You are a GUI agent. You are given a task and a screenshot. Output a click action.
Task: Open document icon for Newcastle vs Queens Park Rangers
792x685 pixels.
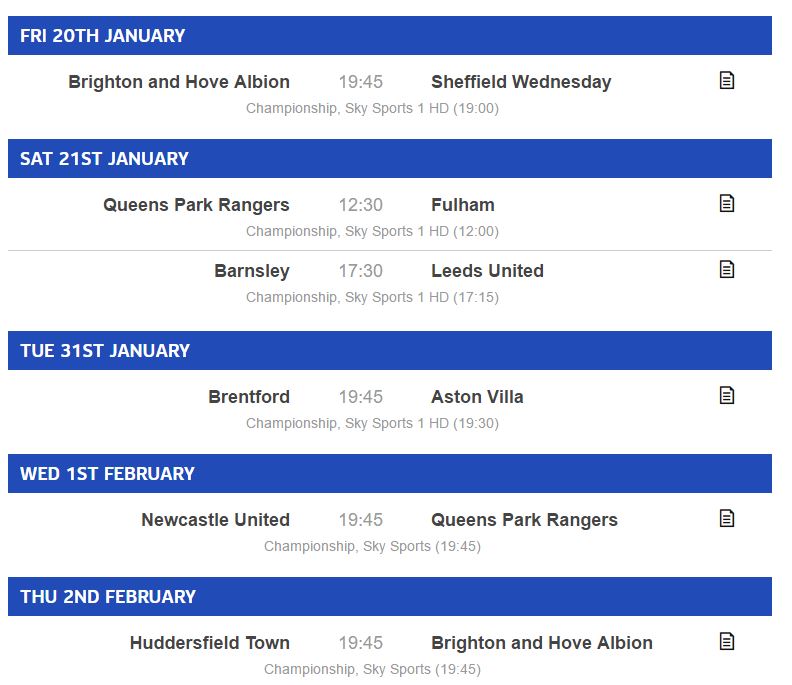(x=726, y=518)
